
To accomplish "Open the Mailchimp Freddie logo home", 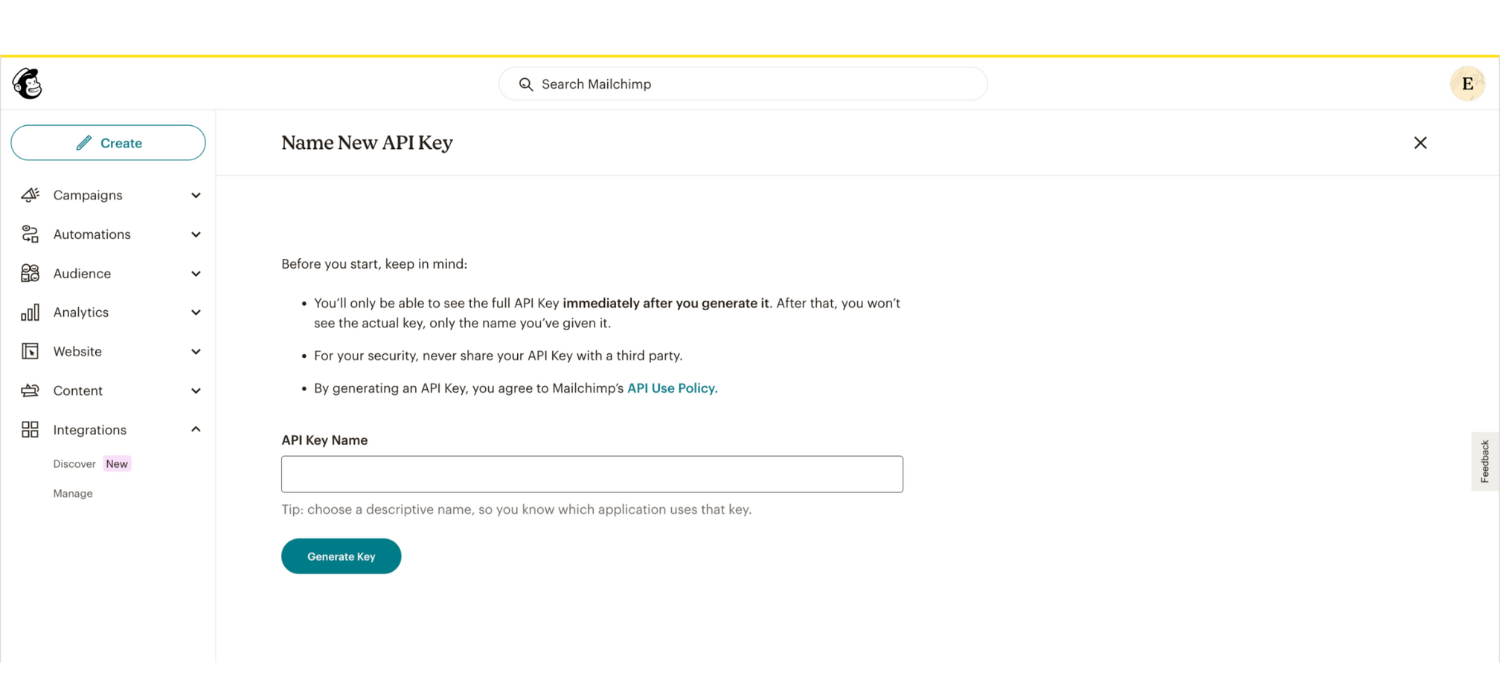I will (x=27, y=84).
